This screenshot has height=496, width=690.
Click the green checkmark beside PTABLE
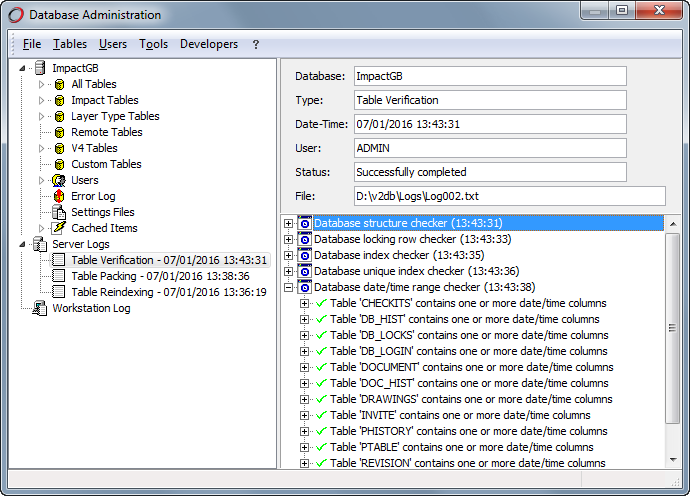(322, 447)
